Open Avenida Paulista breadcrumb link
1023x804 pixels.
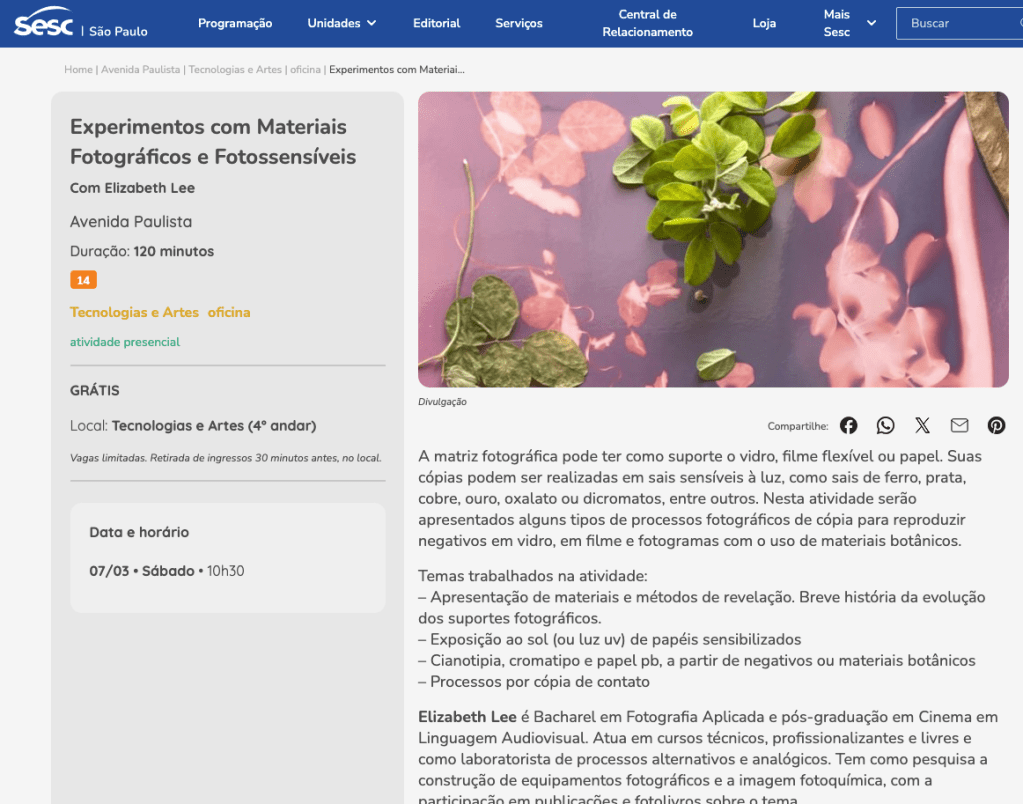pos(141,70)
